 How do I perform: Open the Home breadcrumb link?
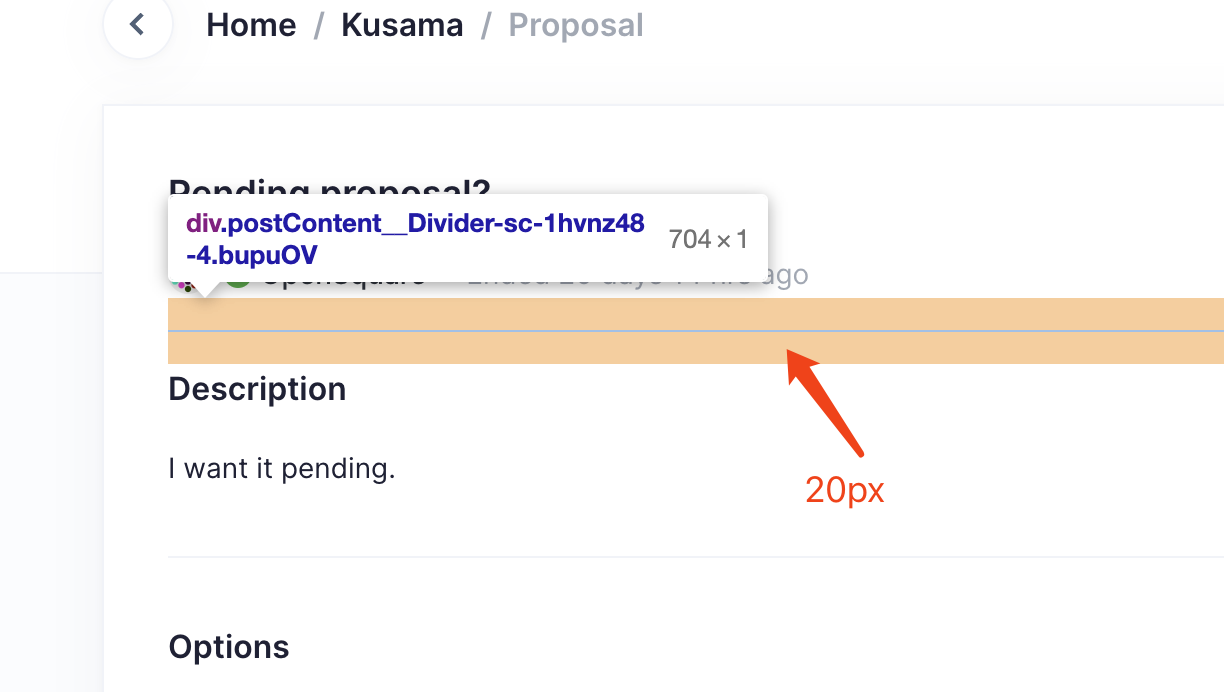coord(251,24)
